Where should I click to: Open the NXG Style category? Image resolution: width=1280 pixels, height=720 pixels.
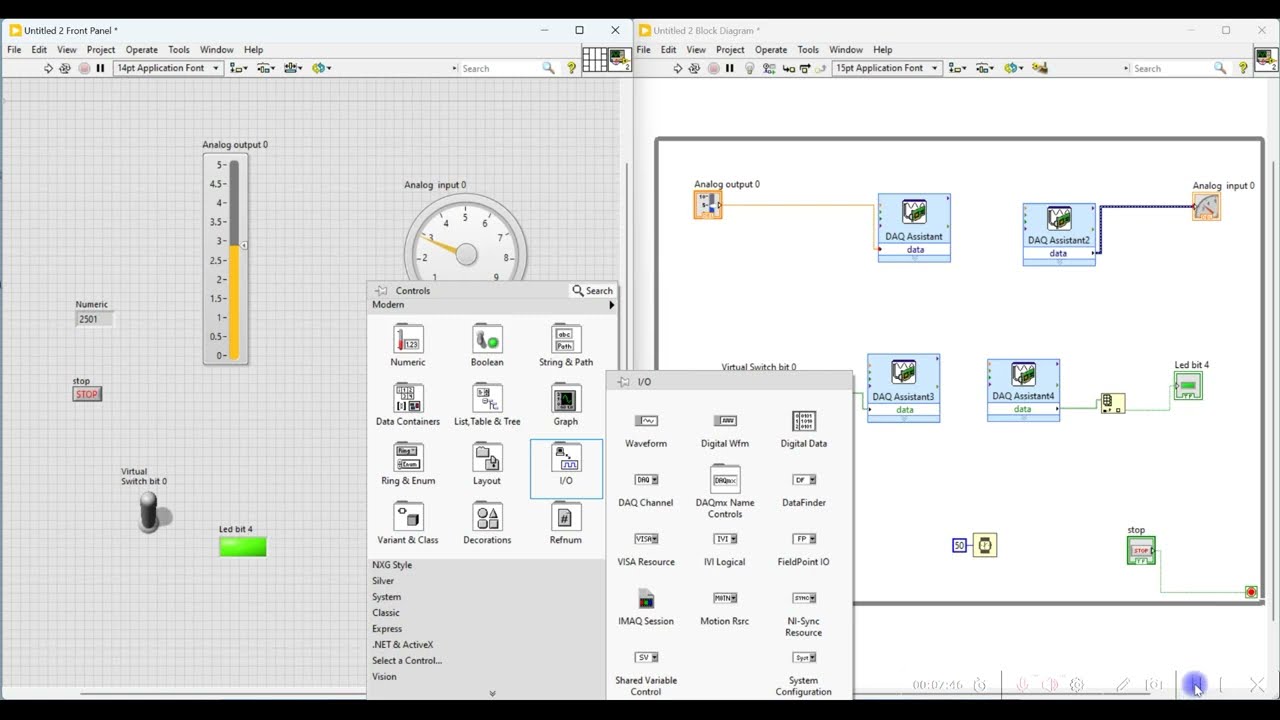(x=392, y=565)
